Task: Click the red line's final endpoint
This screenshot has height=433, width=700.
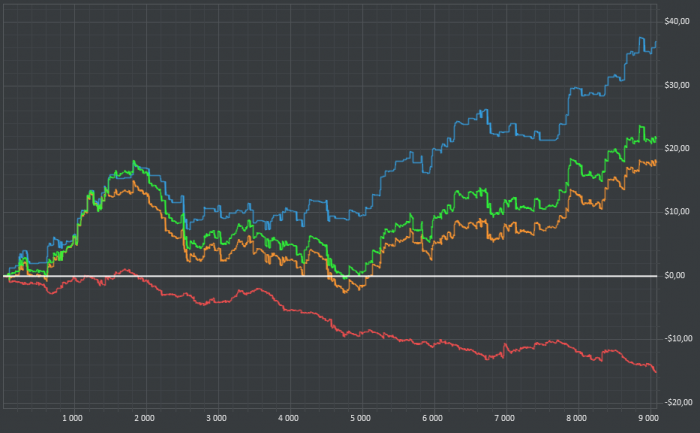Action: [656, 372]
